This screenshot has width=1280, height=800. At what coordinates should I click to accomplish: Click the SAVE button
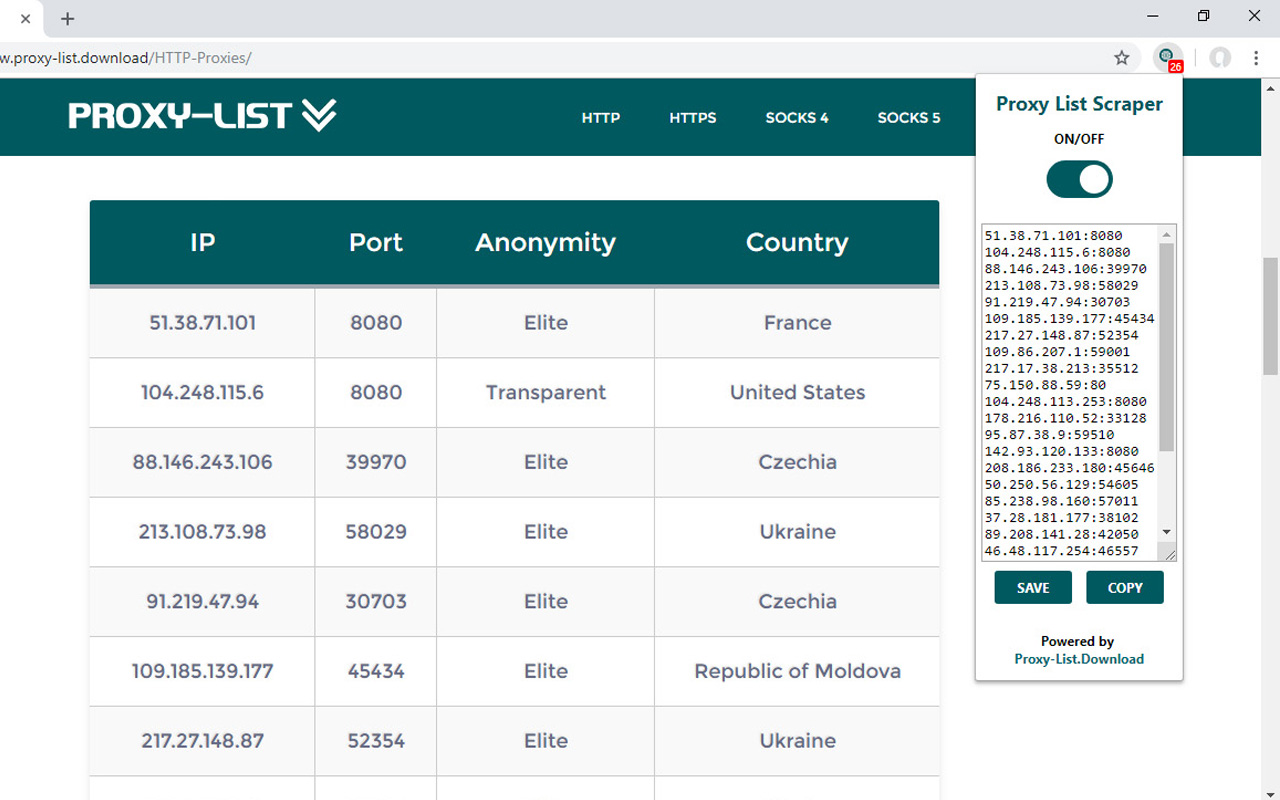(1032, 587)
